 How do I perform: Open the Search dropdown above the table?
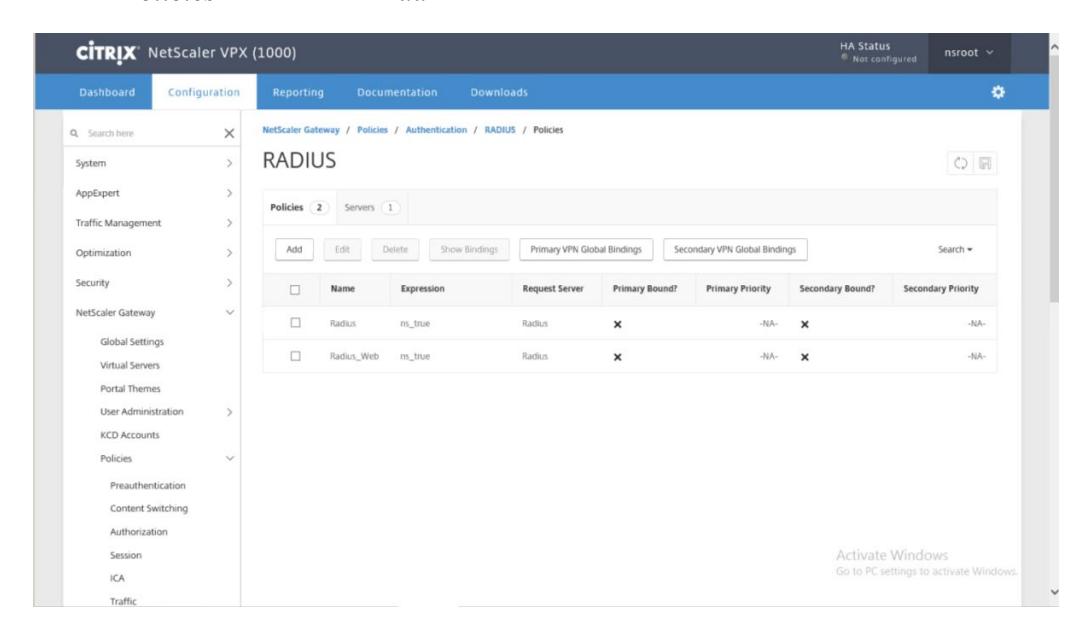955,249
